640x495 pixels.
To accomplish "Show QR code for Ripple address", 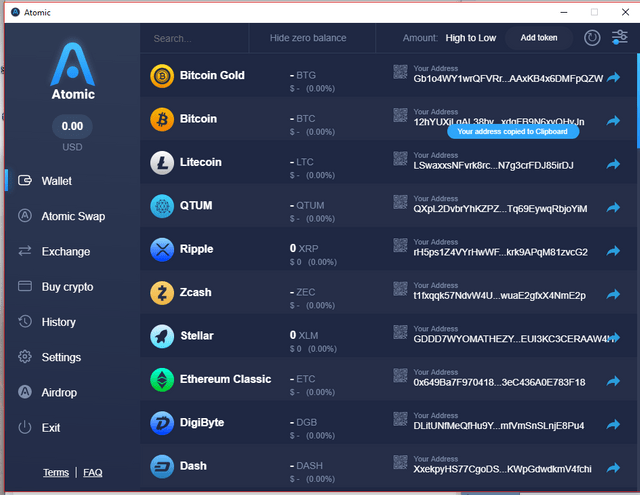I will coord(400,245).
